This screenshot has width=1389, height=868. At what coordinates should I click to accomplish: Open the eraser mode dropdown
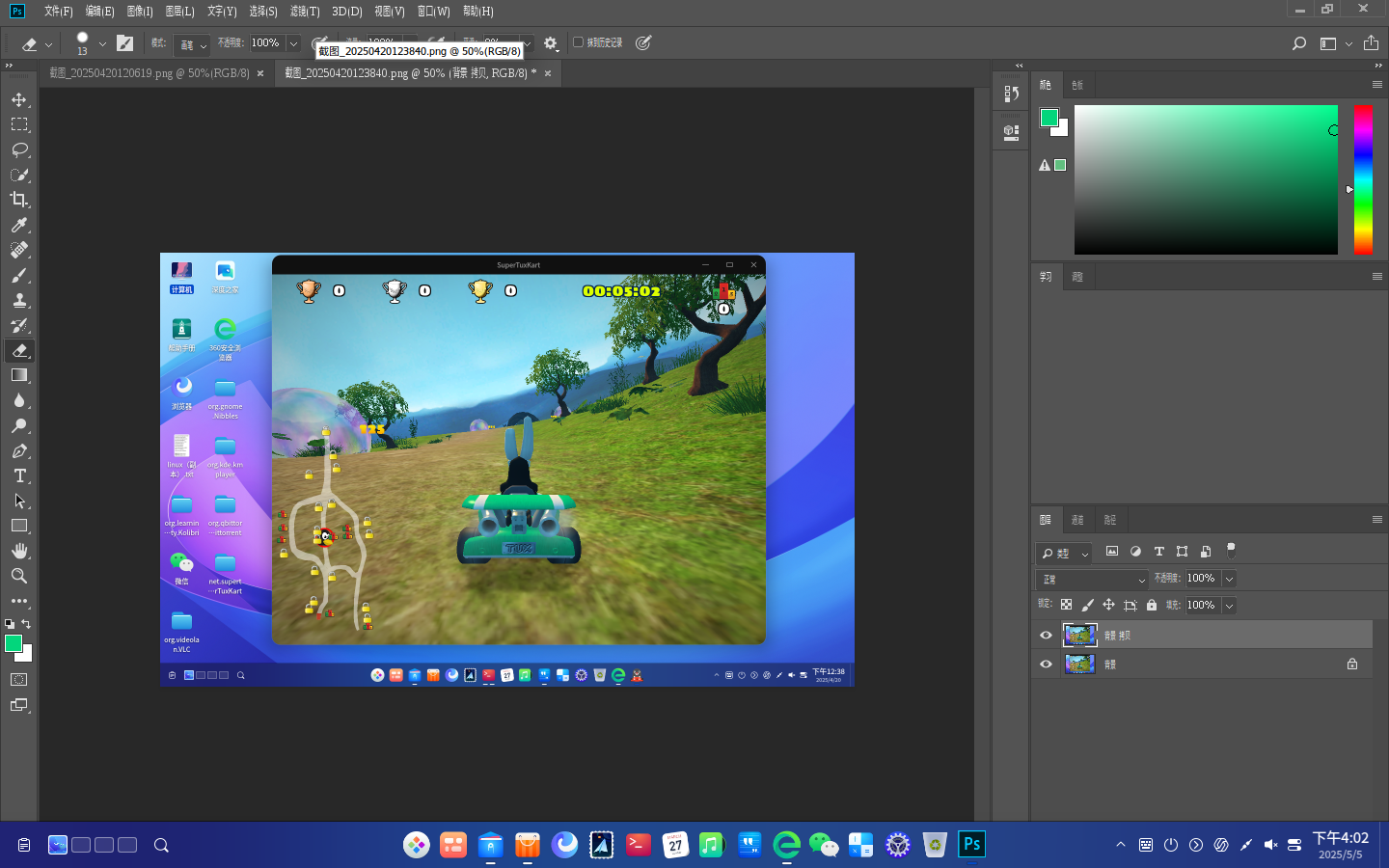point(191,43)
